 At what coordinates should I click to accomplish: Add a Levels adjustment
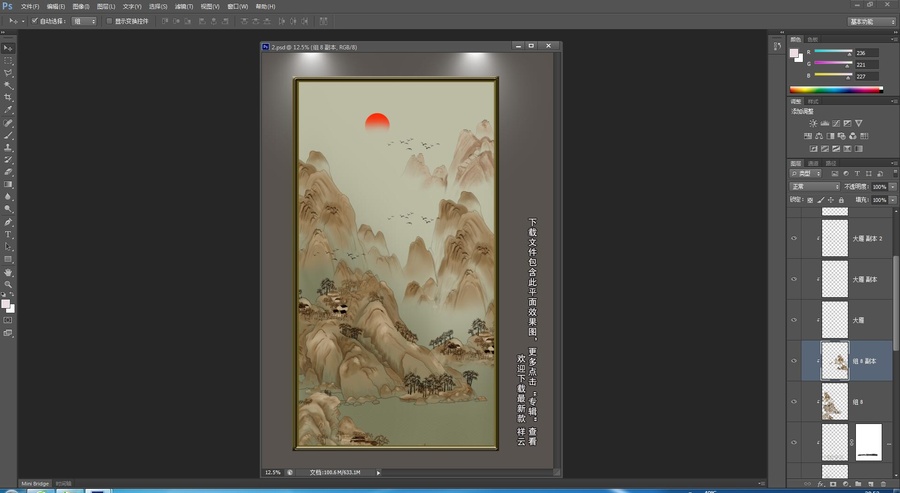click(825, 123)
